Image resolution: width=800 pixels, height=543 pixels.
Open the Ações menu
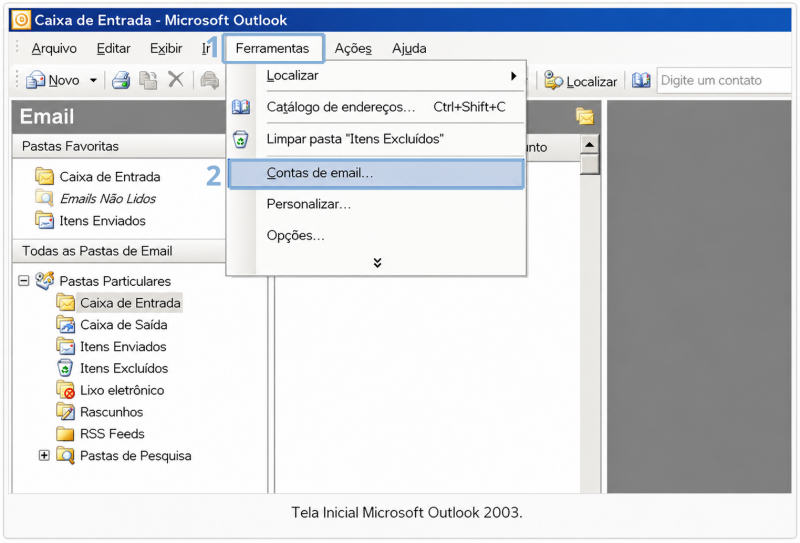click(353, 48)
